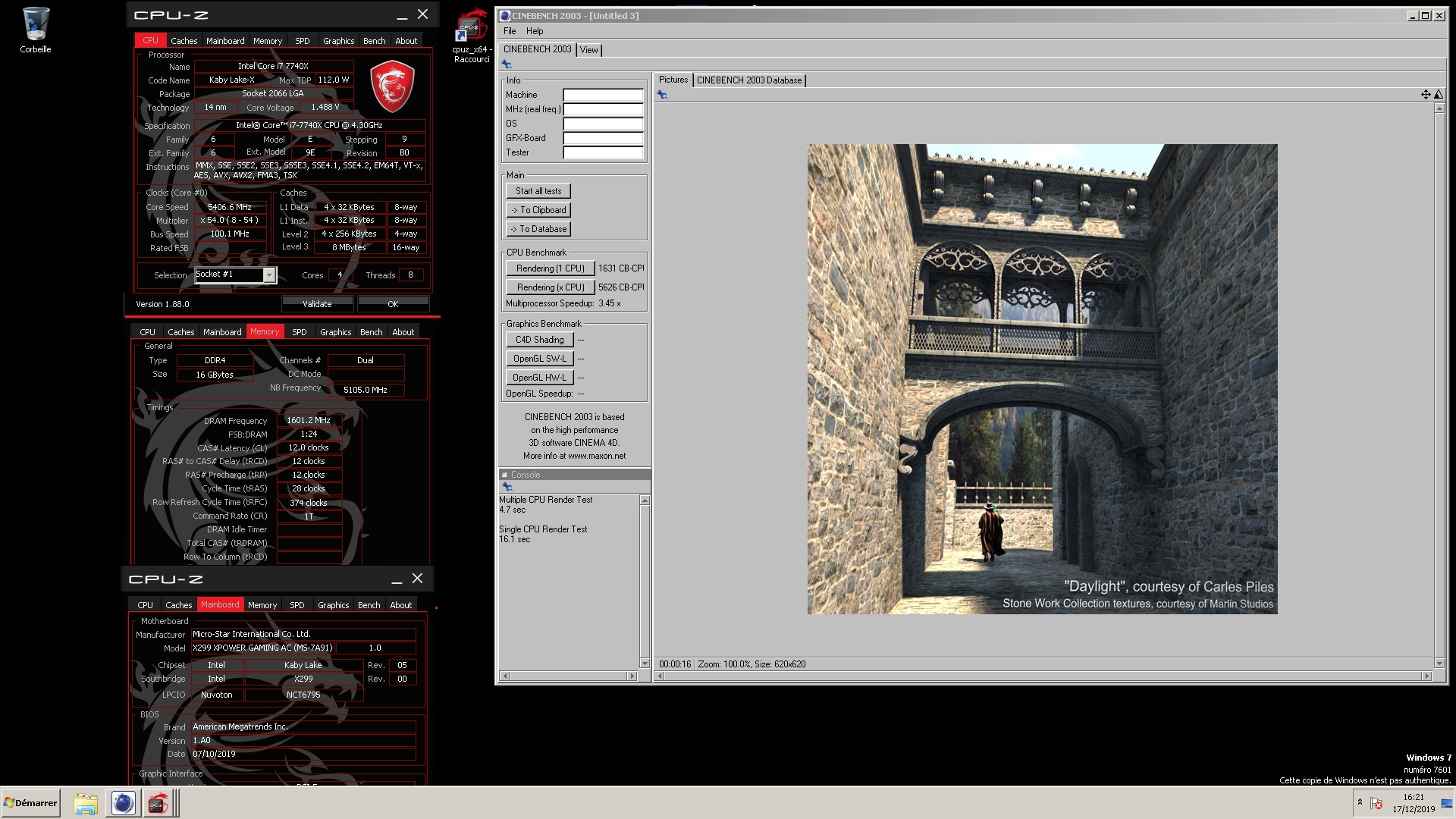1456x819 pixels.
Task: Open the Corbeille recycle bin desktop icon
Action: pos(35,30)
